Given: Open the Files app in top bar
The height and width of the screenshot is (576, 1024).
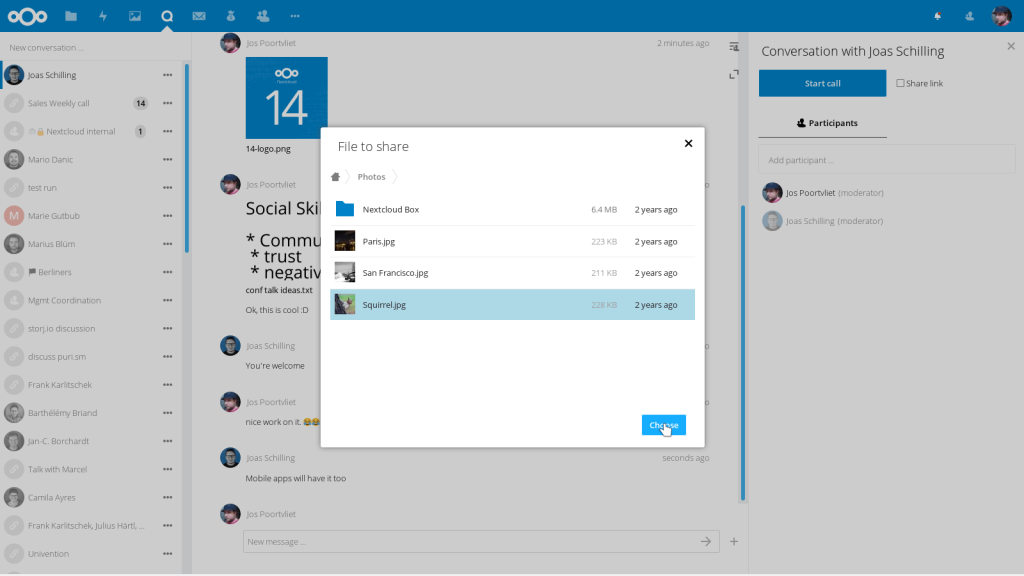Looking at the screenshot, I should [71, 16].
